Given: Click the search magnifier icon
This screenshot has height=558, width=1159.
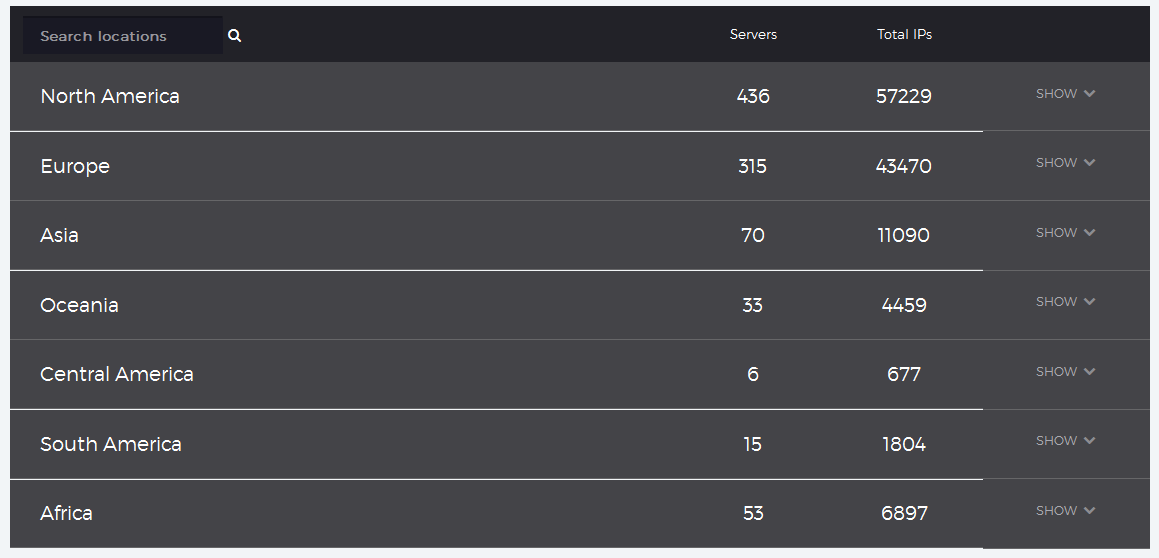Looking at the screenshot, I should tap(234, 35).
